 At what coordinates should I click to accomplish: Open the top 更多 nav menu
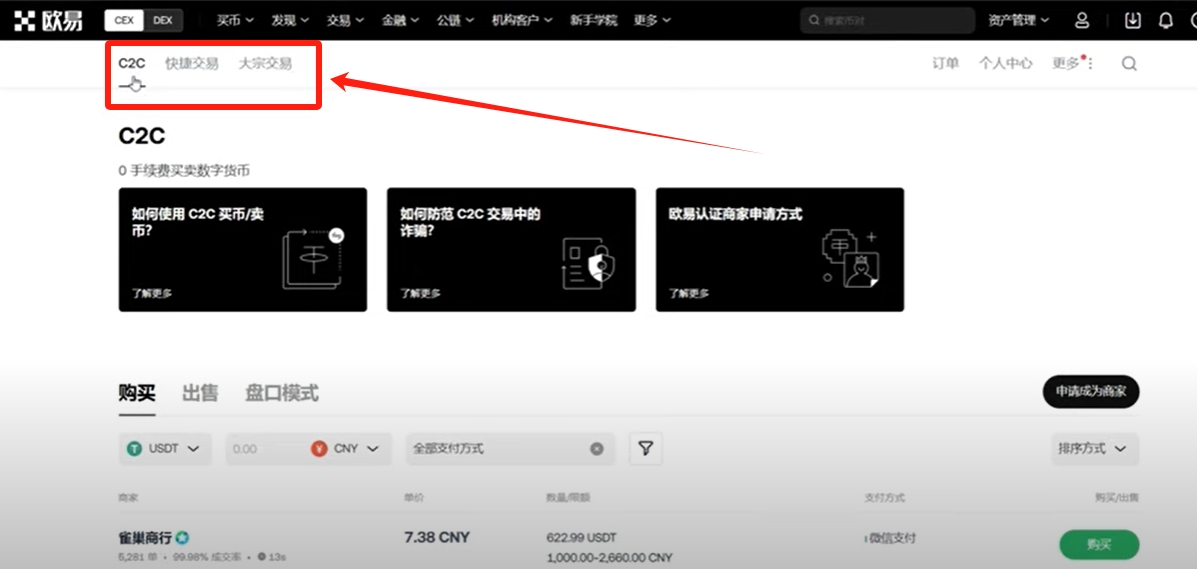click(x=652, y=21)
